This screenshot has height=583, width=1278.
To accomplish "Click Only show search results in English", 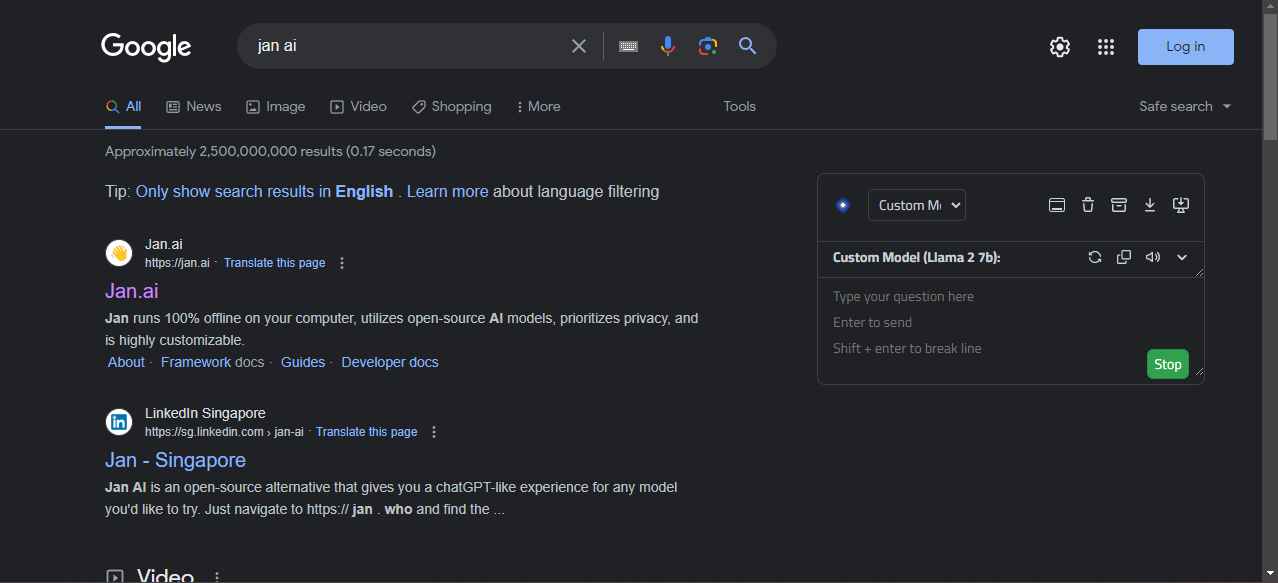I will (x=264, y=191).
